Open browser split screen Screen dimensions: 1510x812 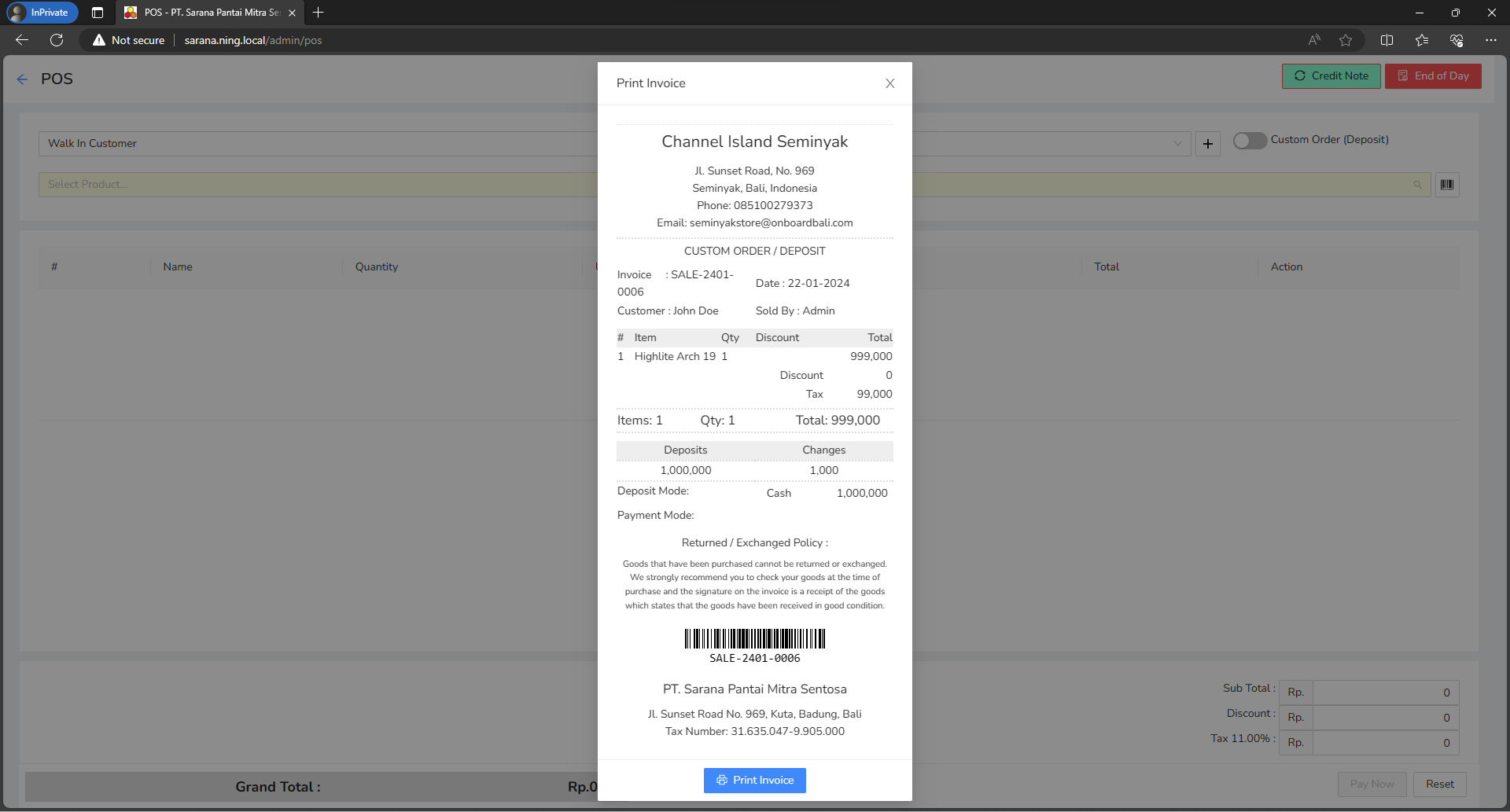point(1387,40)
